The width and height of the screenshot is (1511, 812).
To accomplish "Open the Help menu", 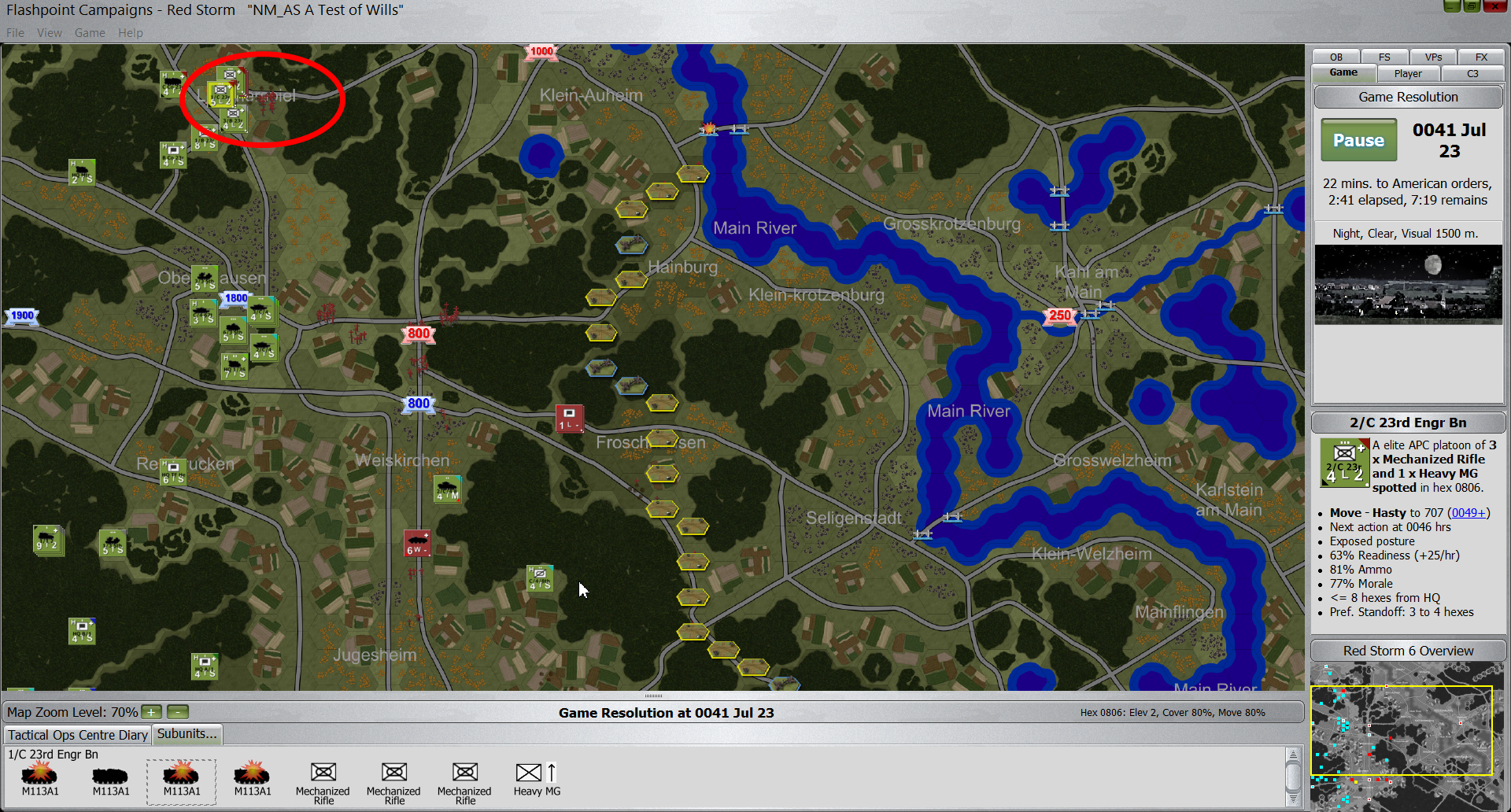I will point(131,33).
